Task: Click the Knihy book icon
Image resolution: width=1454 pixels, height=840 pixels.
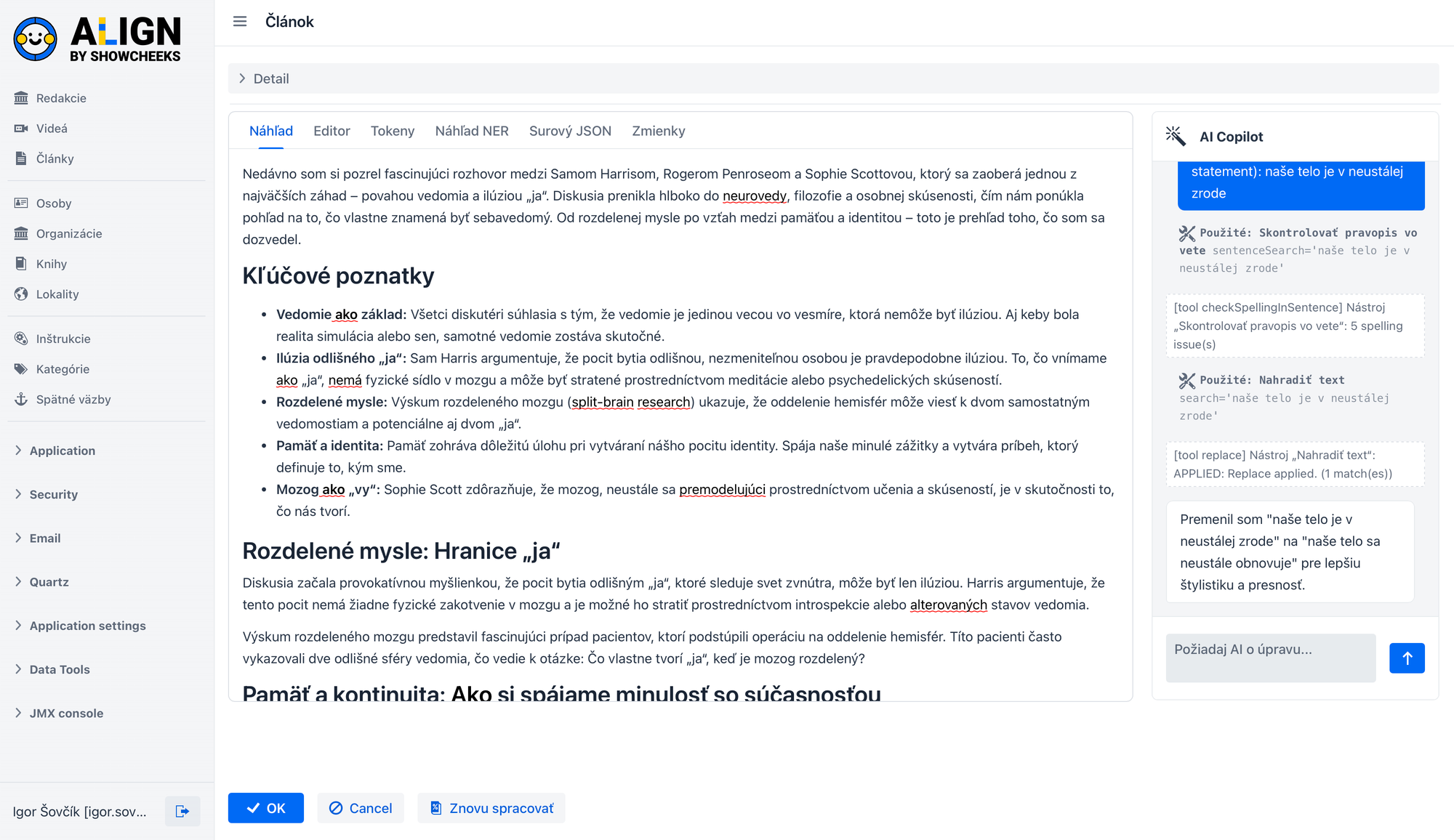Action: 21,264
